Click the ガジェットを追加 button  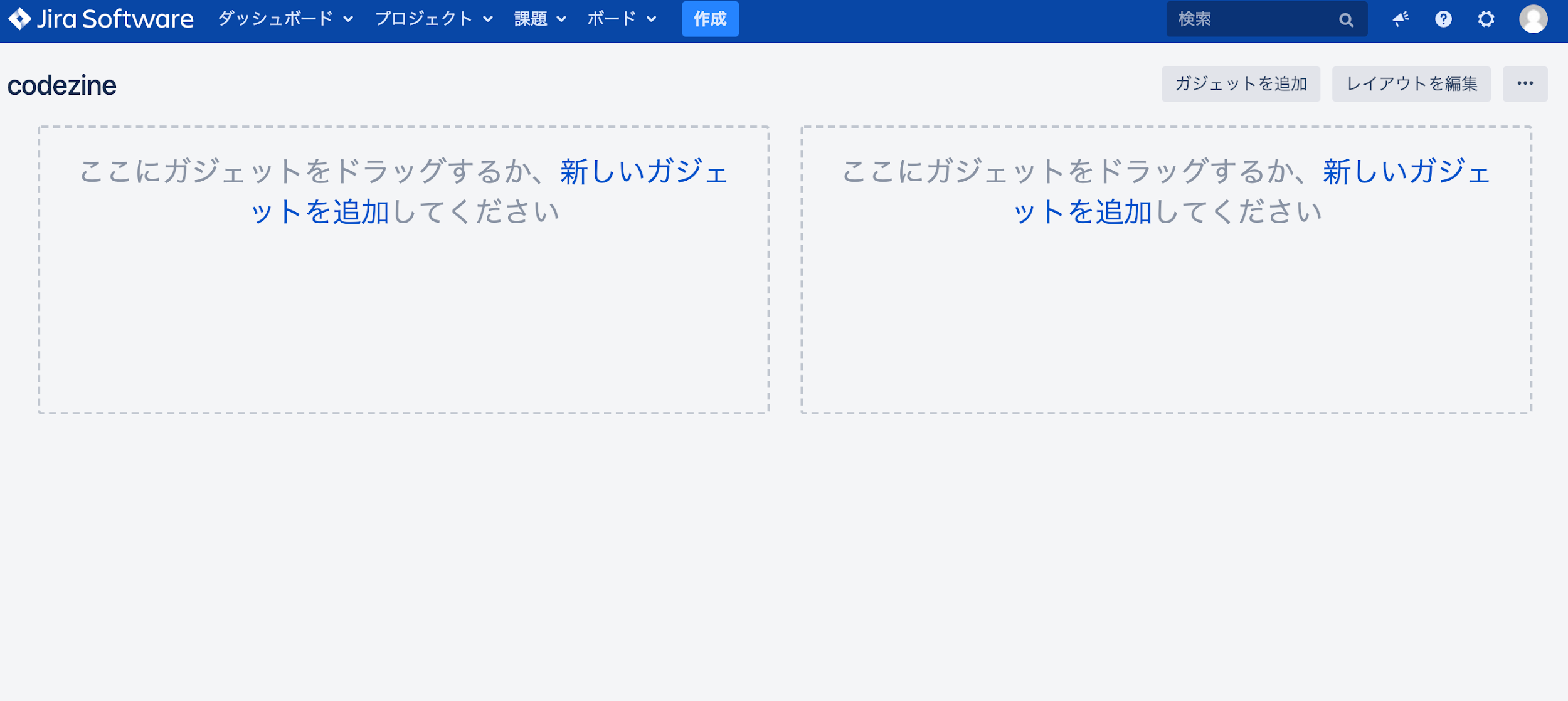coord(1241,84)
